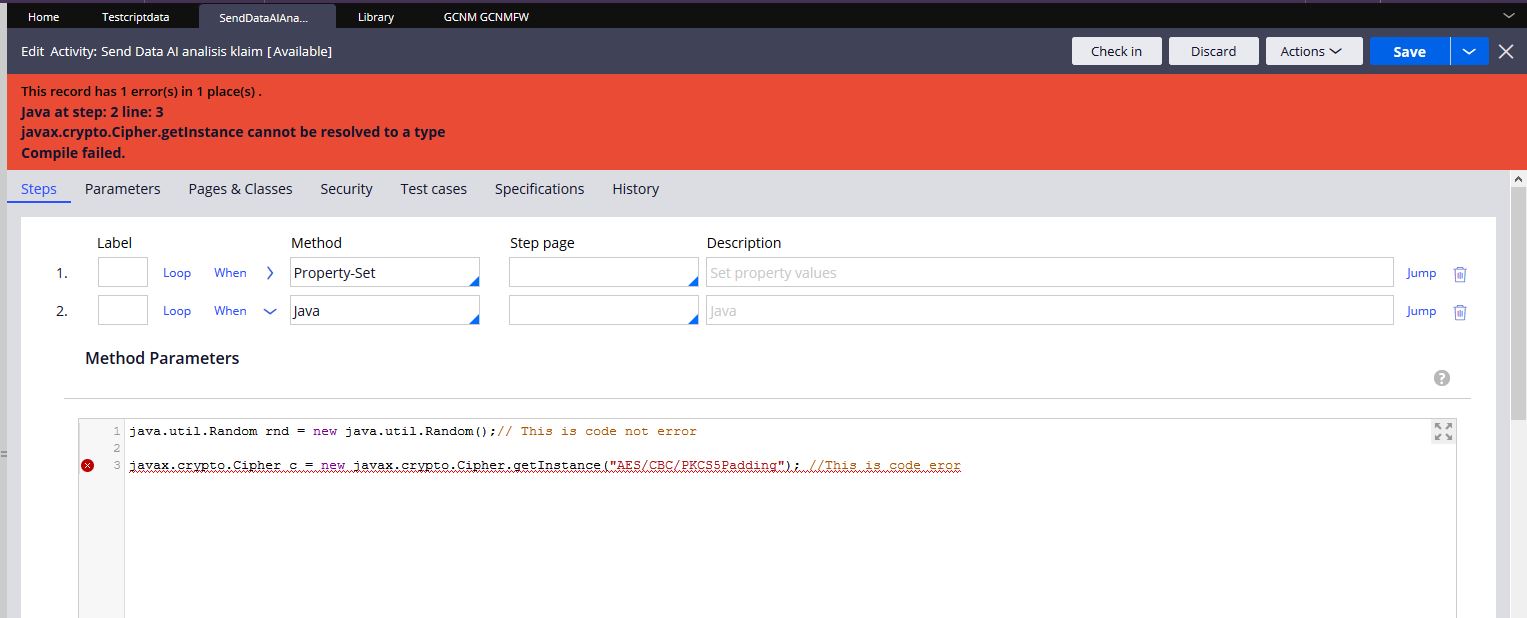The image size is (1527, 618).
Task: Open the Jump link on step 1
Action: point(1420,272)
